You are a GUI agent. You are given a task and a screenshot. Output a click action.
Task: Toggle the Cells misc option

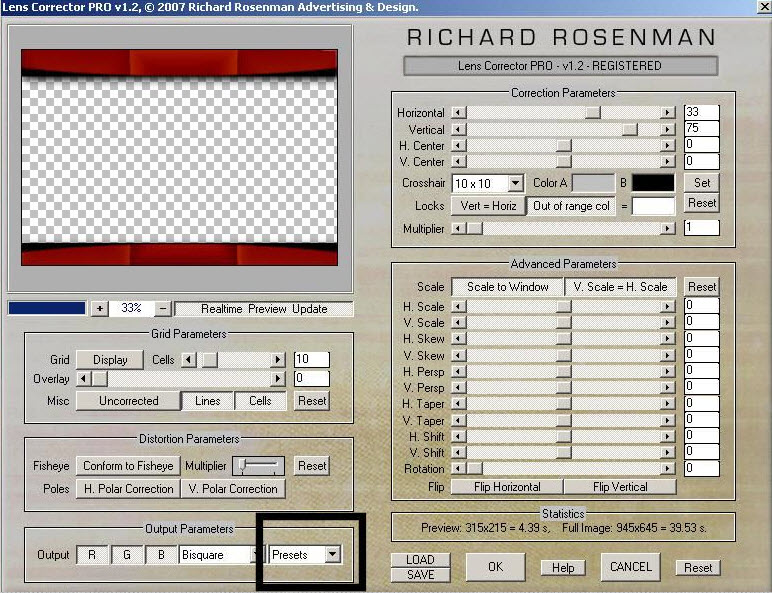point(260,401)
